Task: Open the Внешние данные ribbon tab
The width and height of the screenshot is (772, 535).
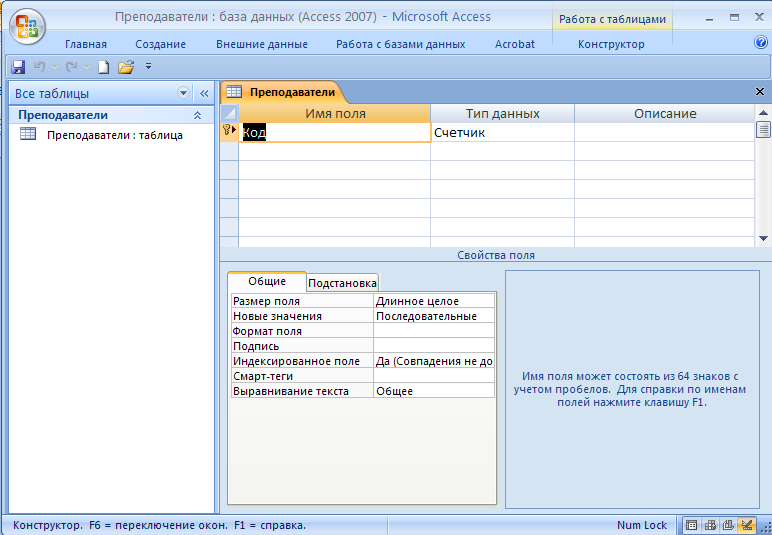Action: 262,44
